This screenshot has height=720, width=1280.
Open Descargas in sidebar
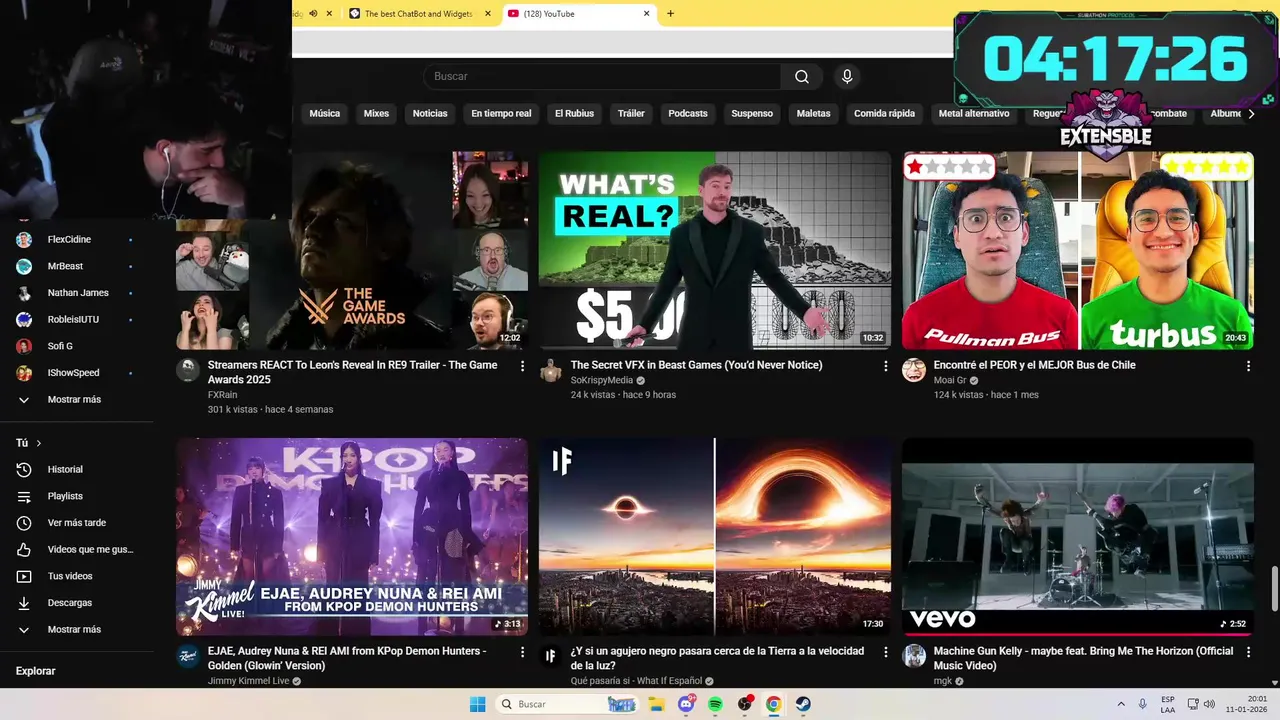[69, 603]
